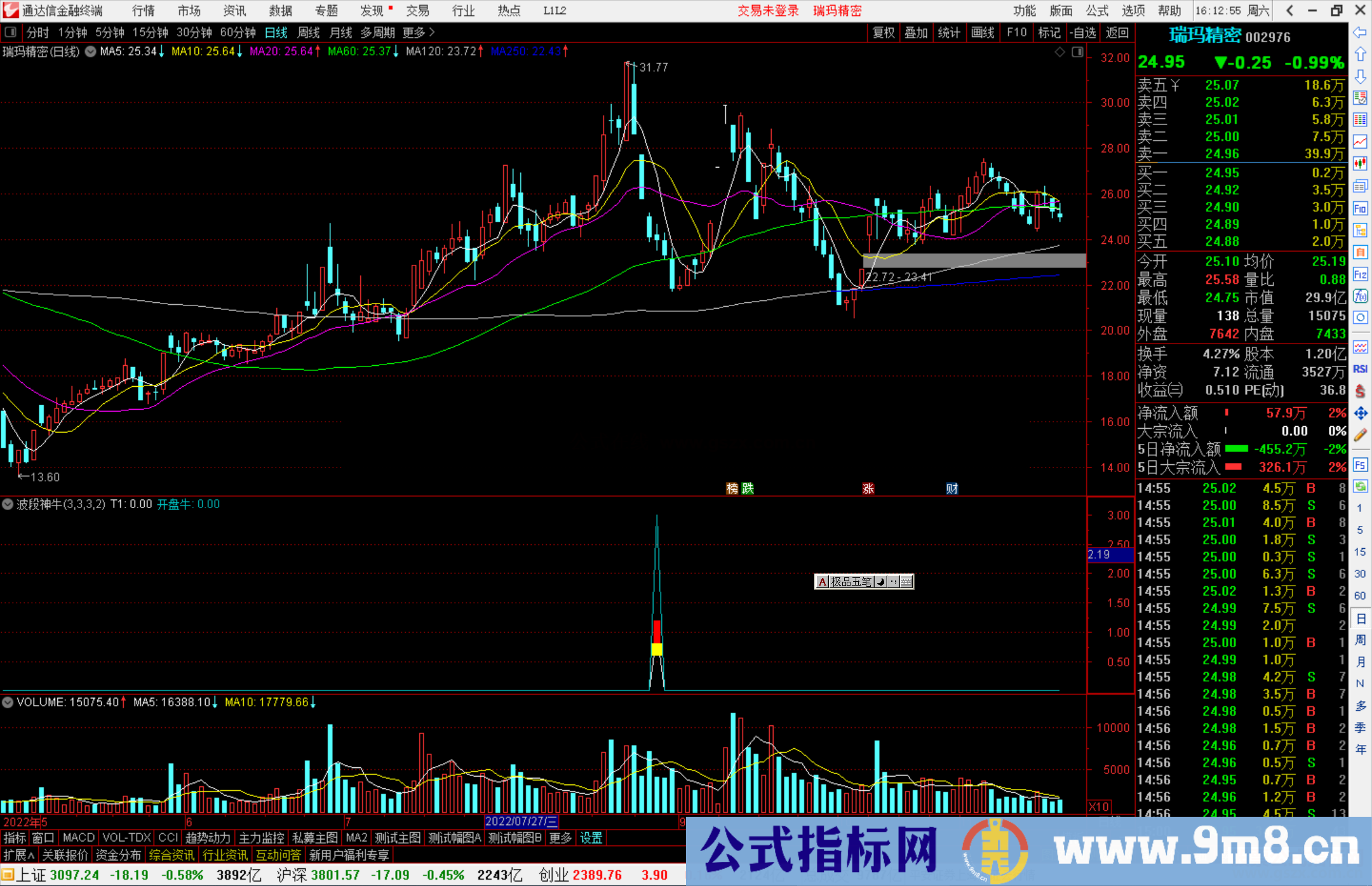The image size is (1372, 886).
Task: Select the pencil drawing tool icon
Action: pyautogui.click(x=1360, y=435)
